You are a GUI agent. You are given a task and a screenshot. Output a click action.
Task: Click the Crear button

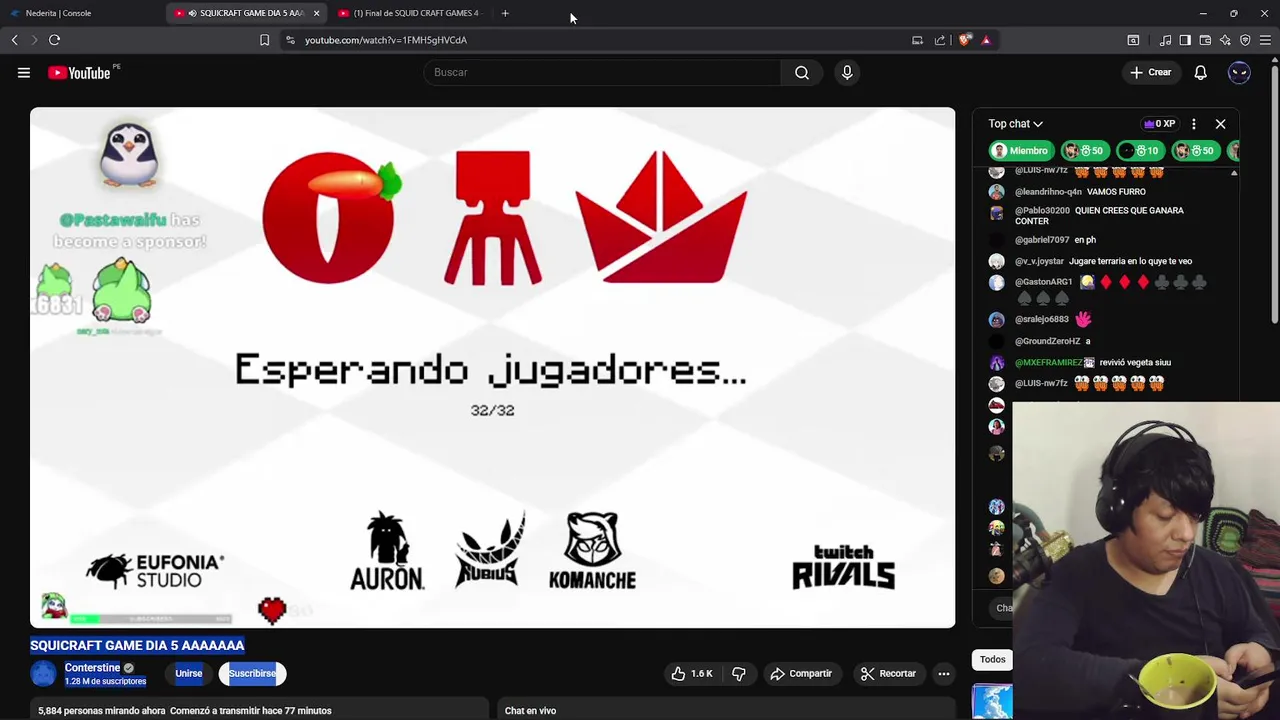tap(1150, 72)
